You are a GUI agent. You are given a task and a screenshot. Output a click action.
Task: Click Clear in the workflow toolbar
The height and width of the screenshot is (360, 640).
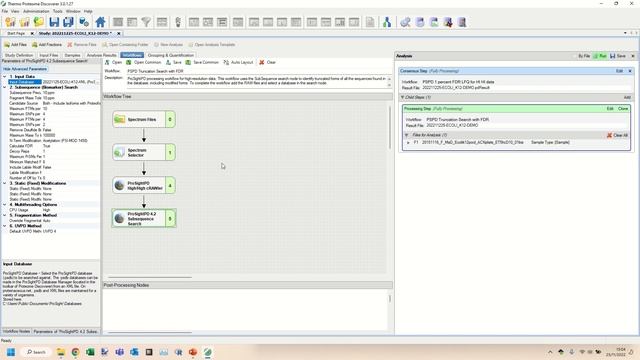268,62
